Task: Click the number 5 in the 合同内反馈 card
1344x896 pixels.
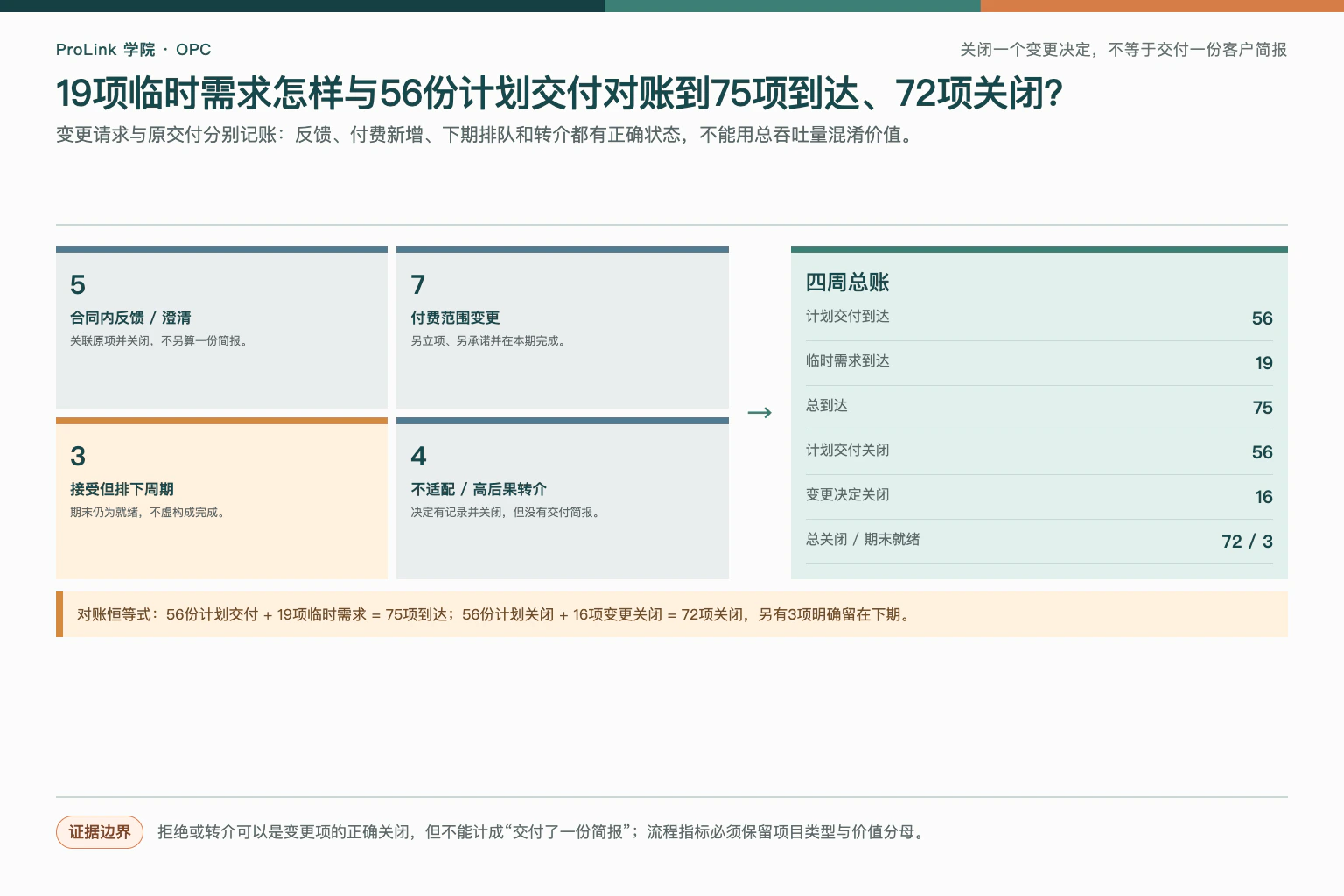Action: [78, 284]
